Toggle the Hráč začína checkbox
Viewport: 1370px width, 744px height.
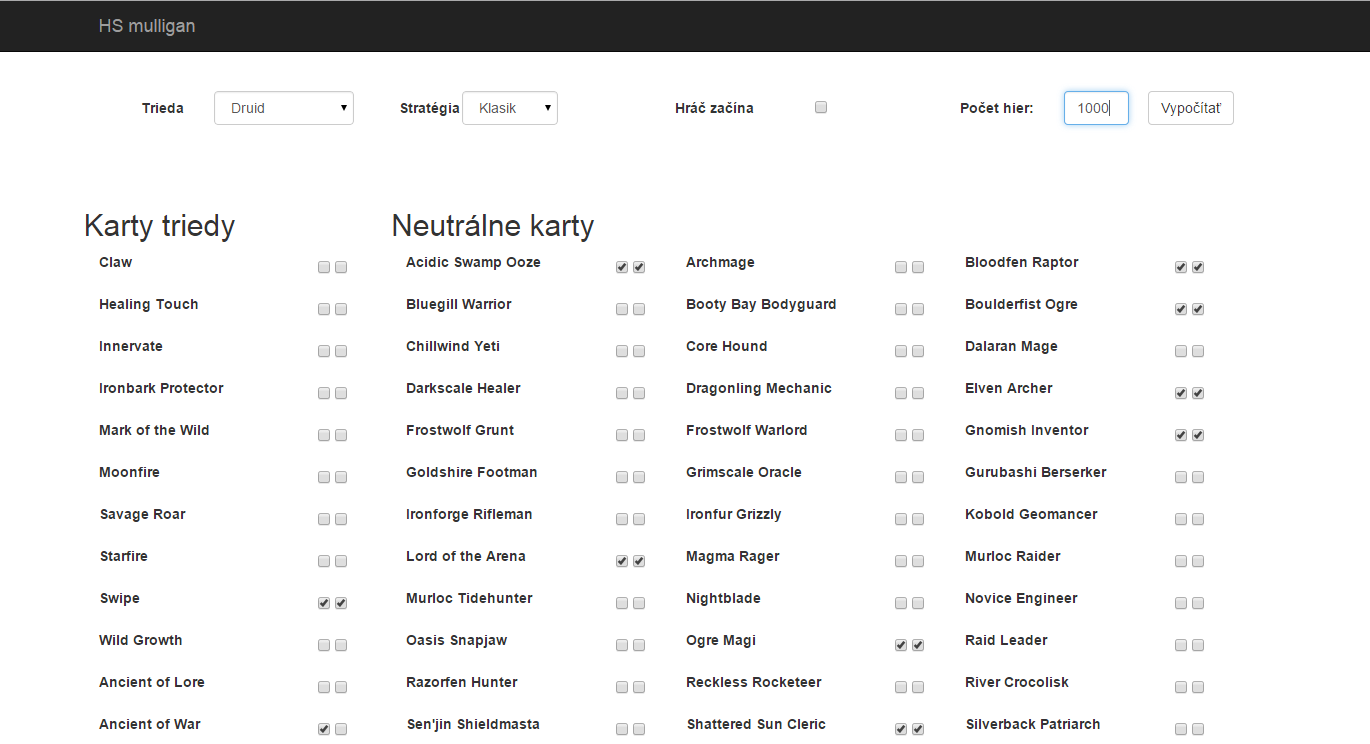821,107
